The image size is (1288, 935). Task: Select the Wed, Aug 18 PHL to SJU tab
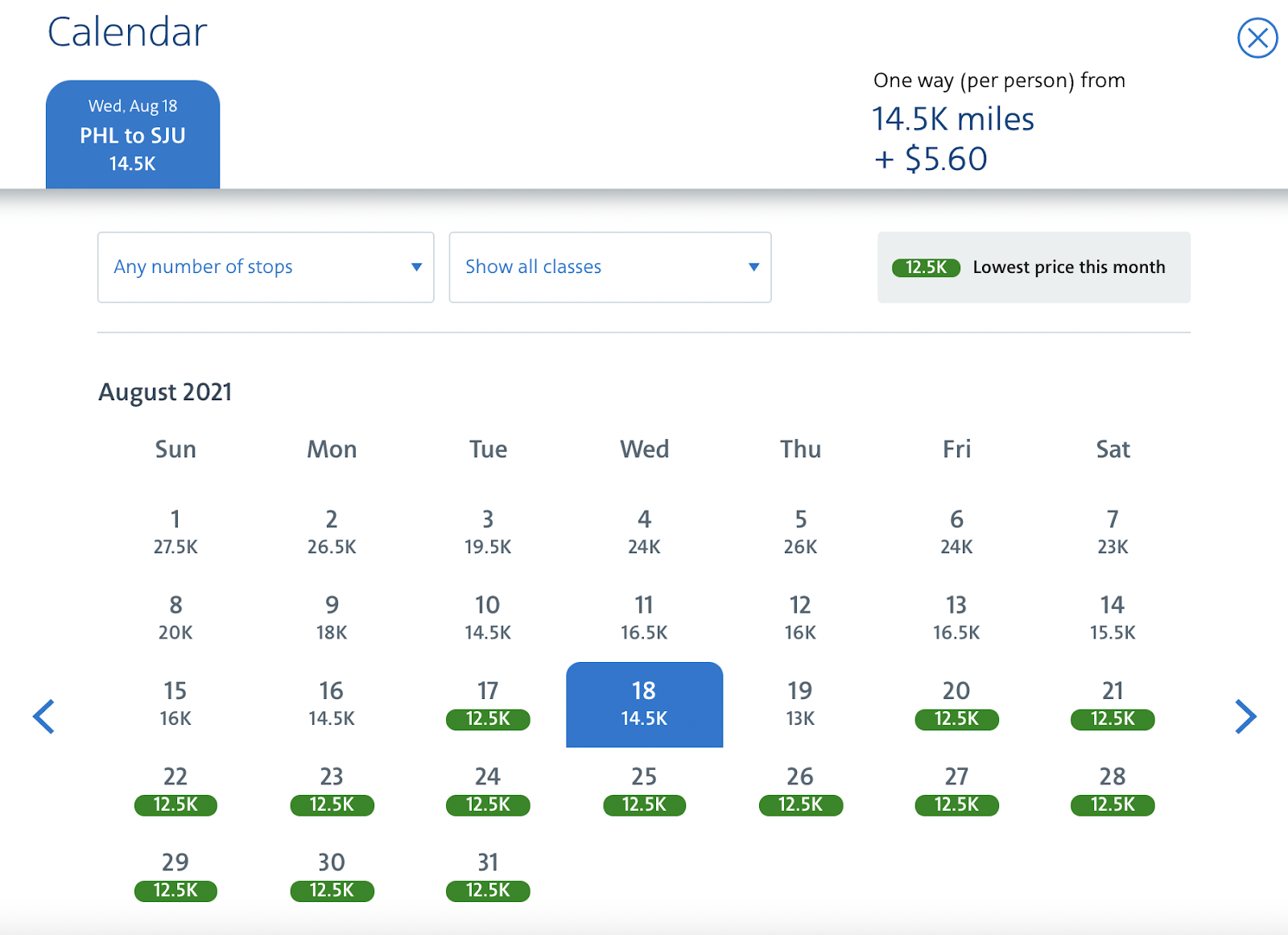click(x=133, y=134)
